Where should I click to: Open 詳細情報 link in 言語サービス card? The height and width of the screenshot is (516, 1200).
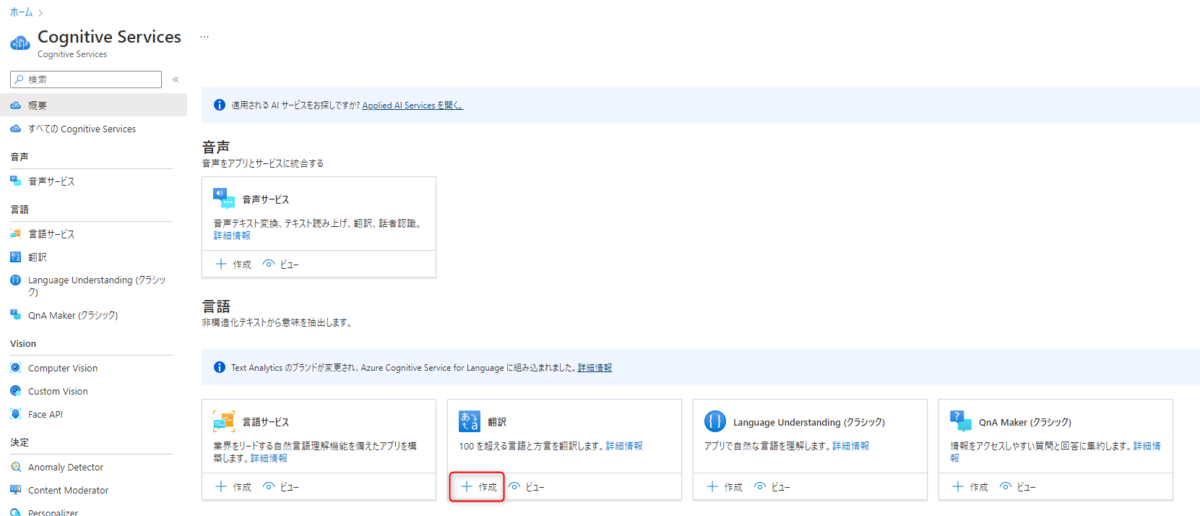[x=268, y=458]
